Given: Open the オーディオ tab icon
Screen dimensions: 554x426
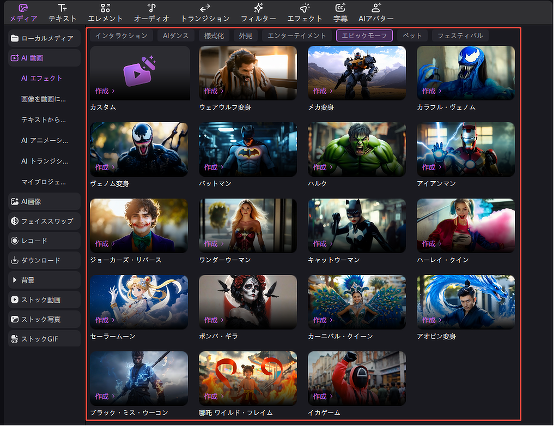Looking at the screenshot, I should click(x=152, y=8).
